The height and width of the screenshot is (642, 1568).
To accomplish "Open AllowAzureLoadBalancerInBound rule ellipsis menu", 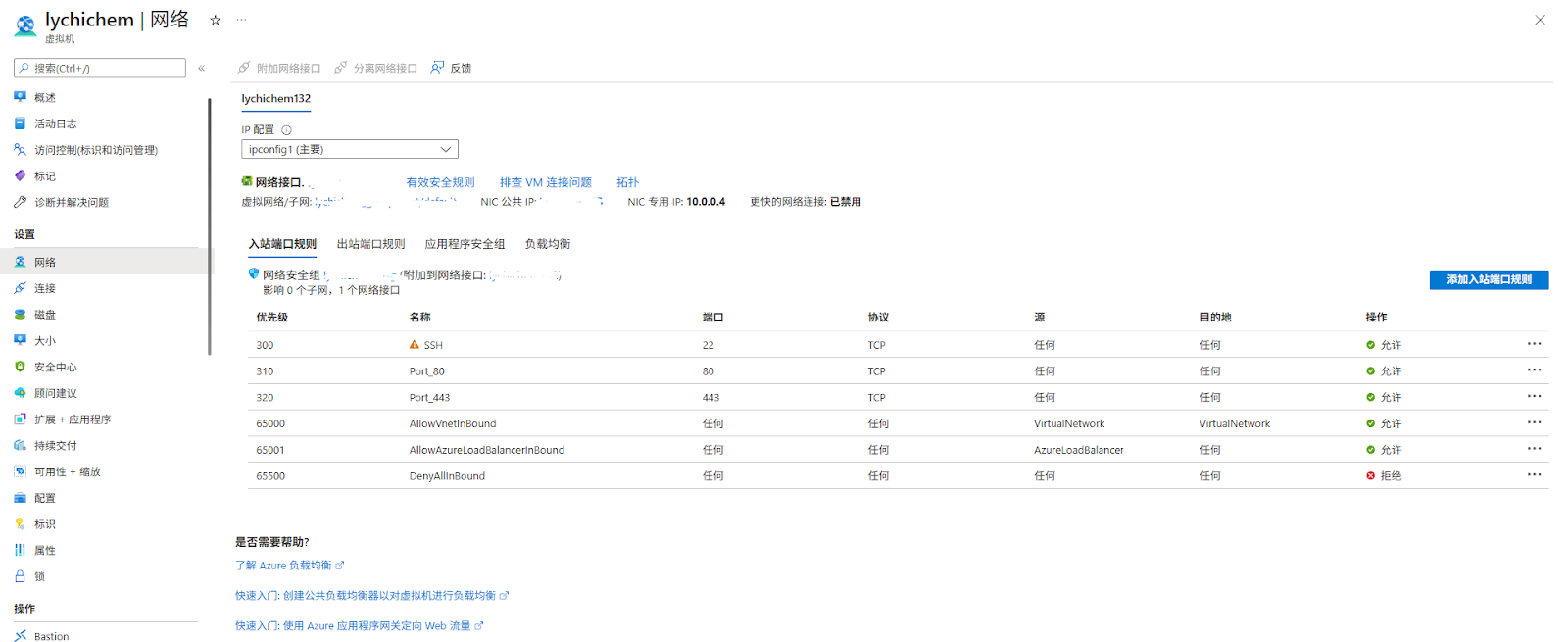I will click(x=1534, y=449).
